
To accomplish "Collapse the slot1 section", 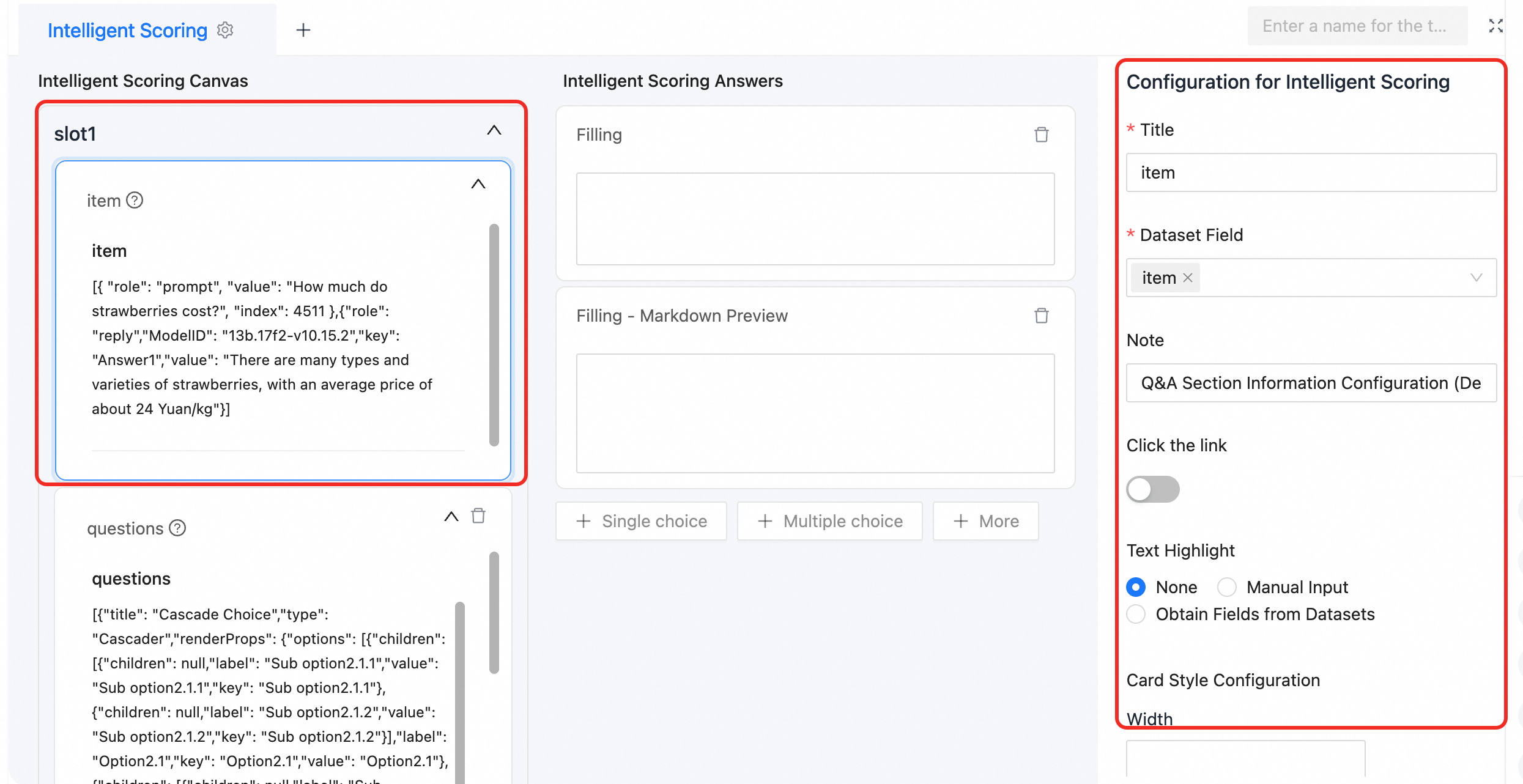I will (494, 130).
